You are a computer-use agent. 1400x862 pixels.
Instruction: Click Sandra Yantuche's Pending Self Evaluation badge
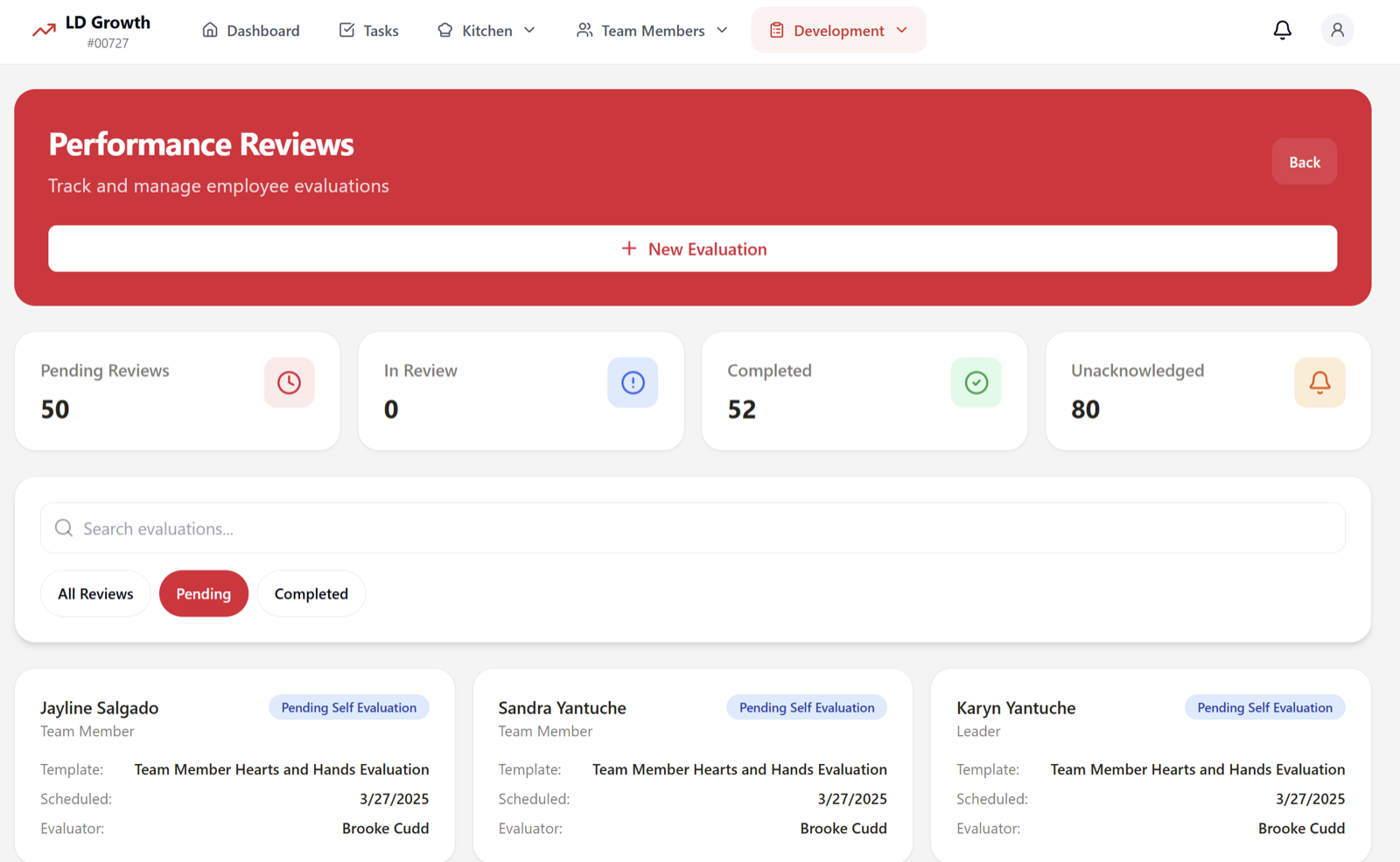807,707
